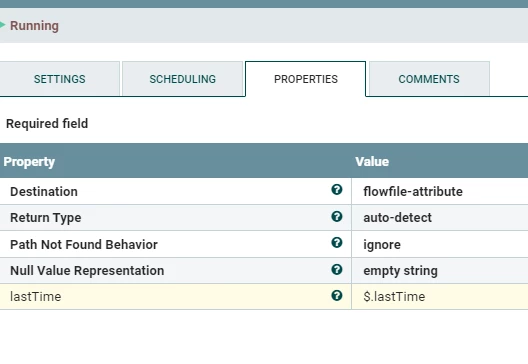Go to the Comments tab

(429, 79)
